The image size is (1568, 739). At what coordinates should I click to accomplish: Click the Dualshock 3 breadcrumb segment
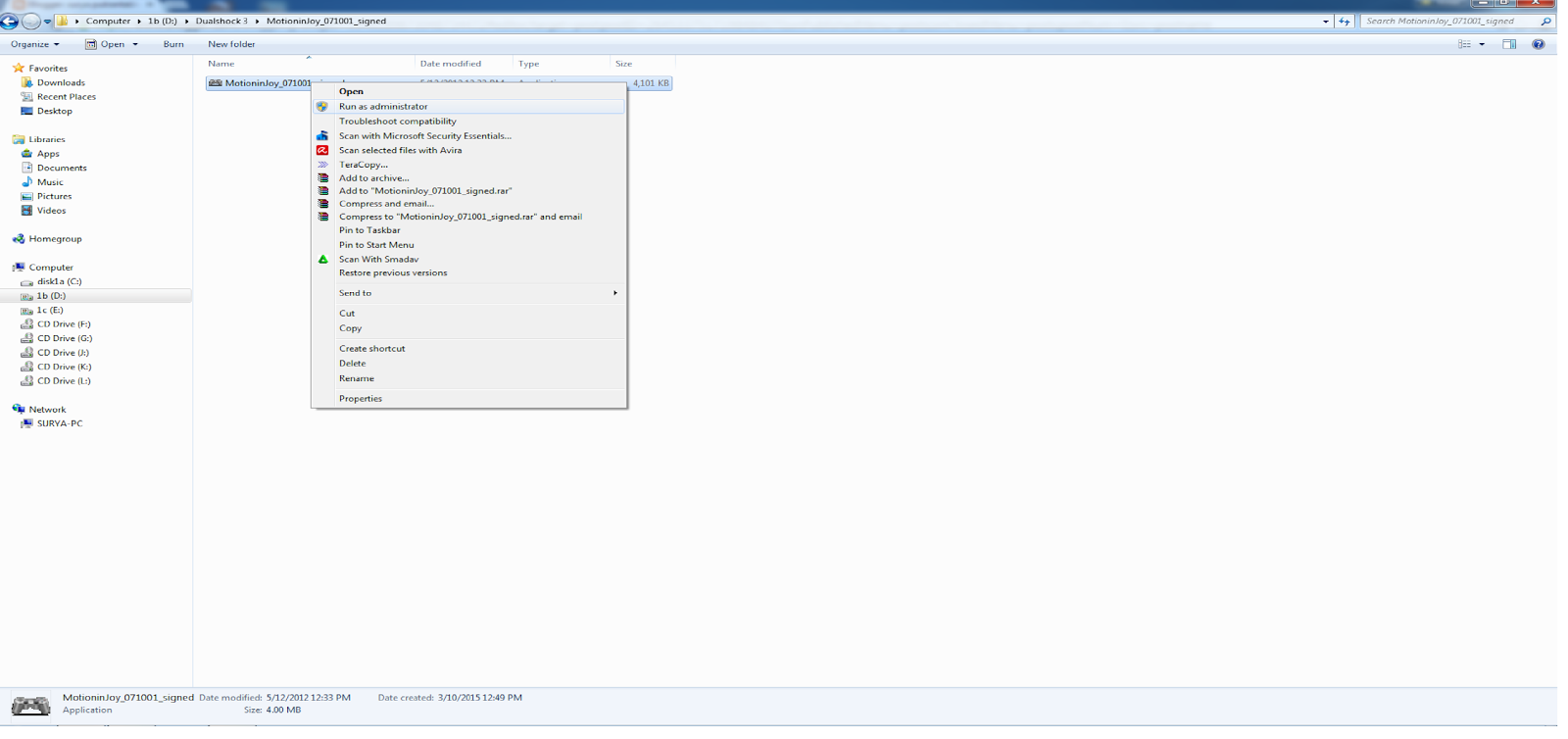(x=221, y=21)
